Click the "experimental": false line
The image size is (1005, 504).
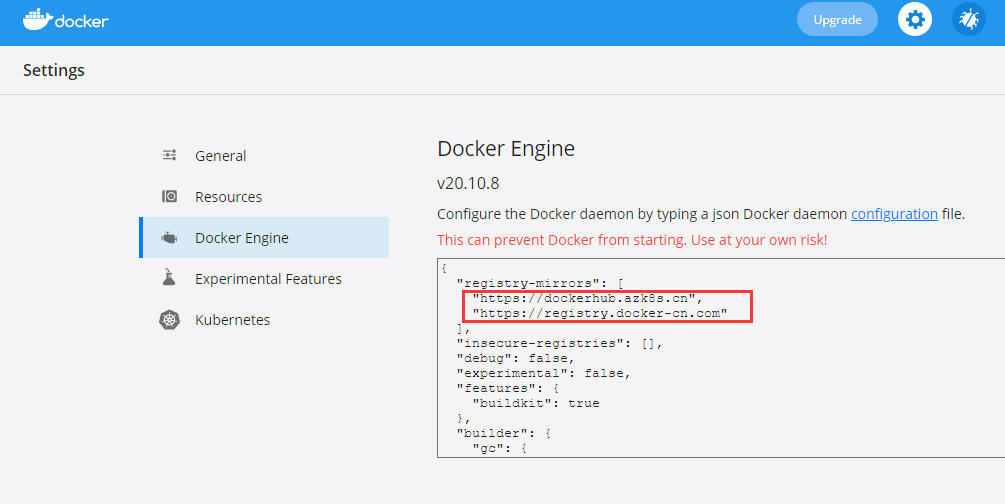point(544,373)
